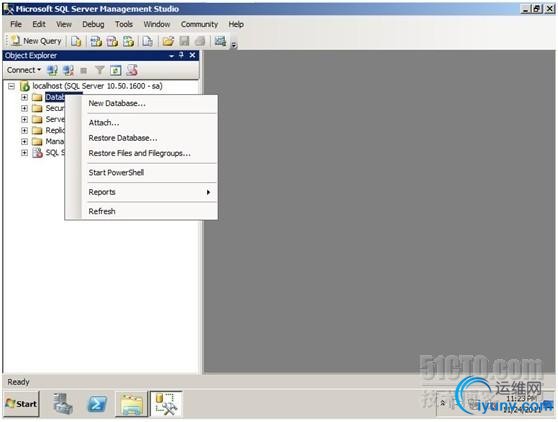
Task: Expand the Server Objects folder node
Action: click(24, 119)
